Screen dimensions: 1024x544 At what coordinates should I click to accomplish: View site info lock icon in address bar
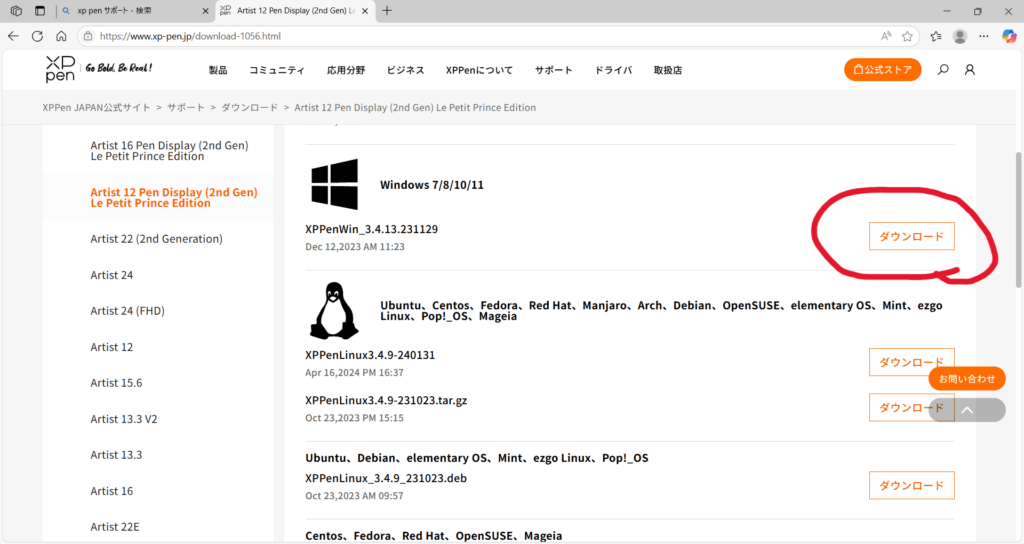(x=88, y=36)
